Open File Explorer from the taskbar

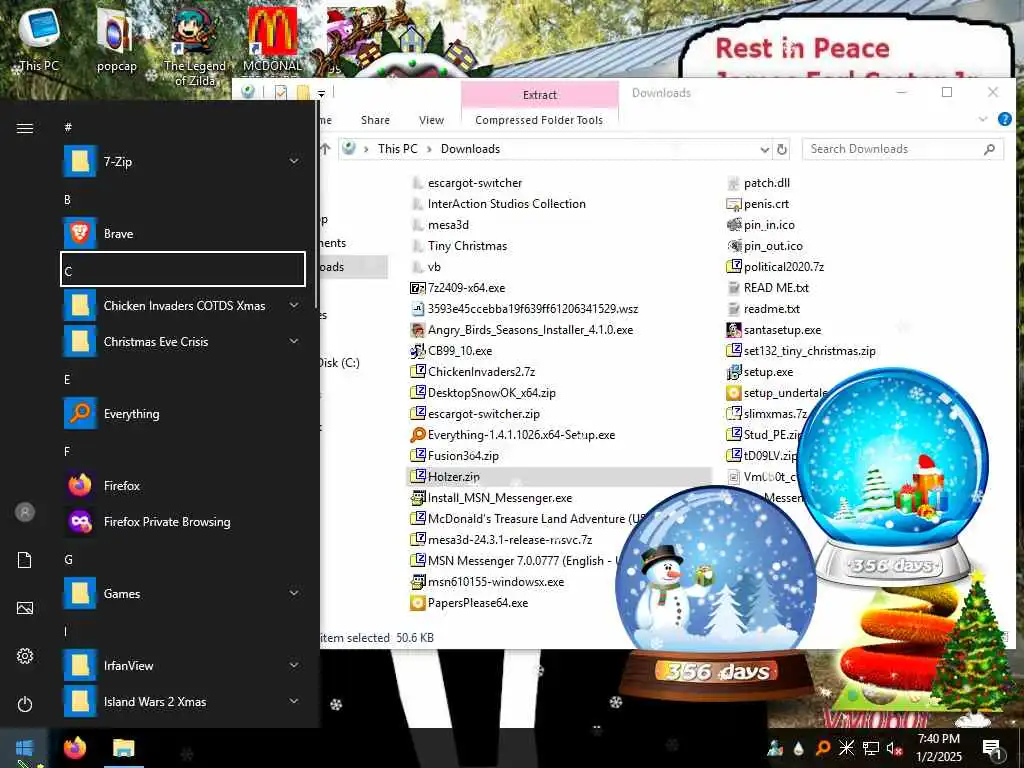click(123, 748)
